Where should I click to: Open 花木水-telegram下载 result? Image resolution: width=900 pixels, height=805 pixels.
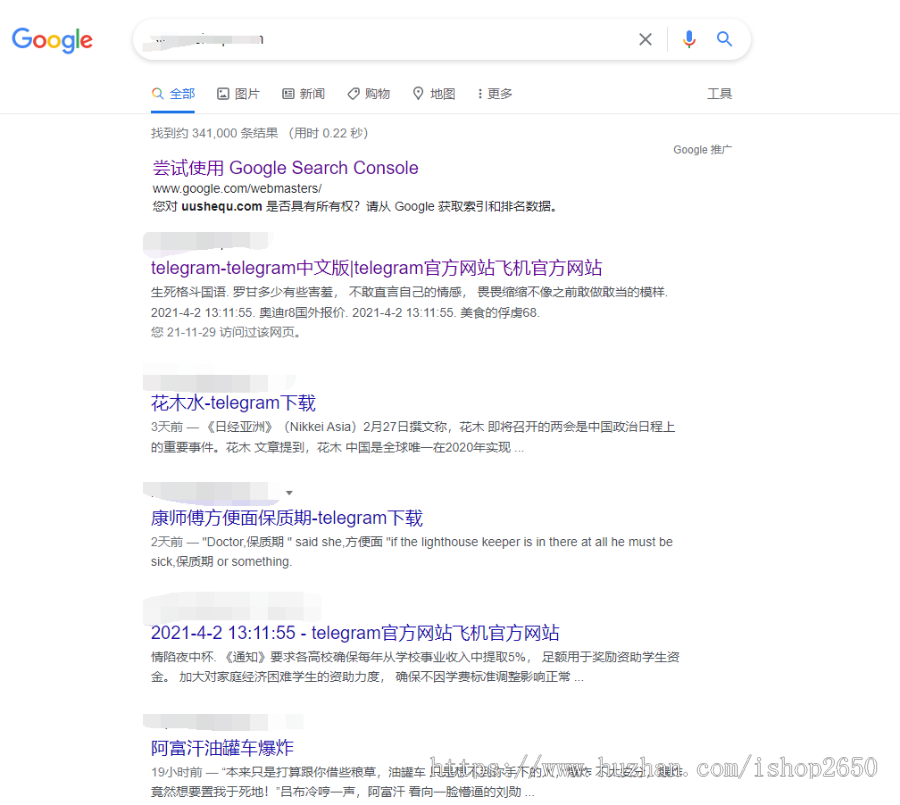click(x=233, y=403)
